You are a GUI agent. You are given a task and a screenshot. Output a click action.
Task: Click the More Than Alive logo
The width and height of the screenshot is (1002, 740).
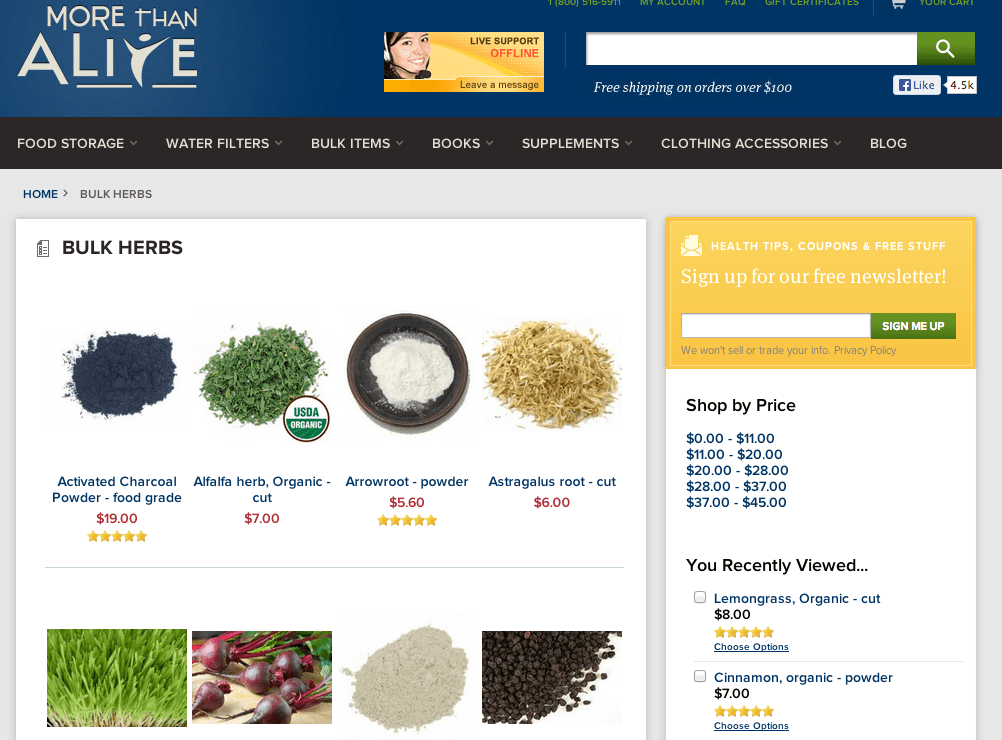(107, 47)
